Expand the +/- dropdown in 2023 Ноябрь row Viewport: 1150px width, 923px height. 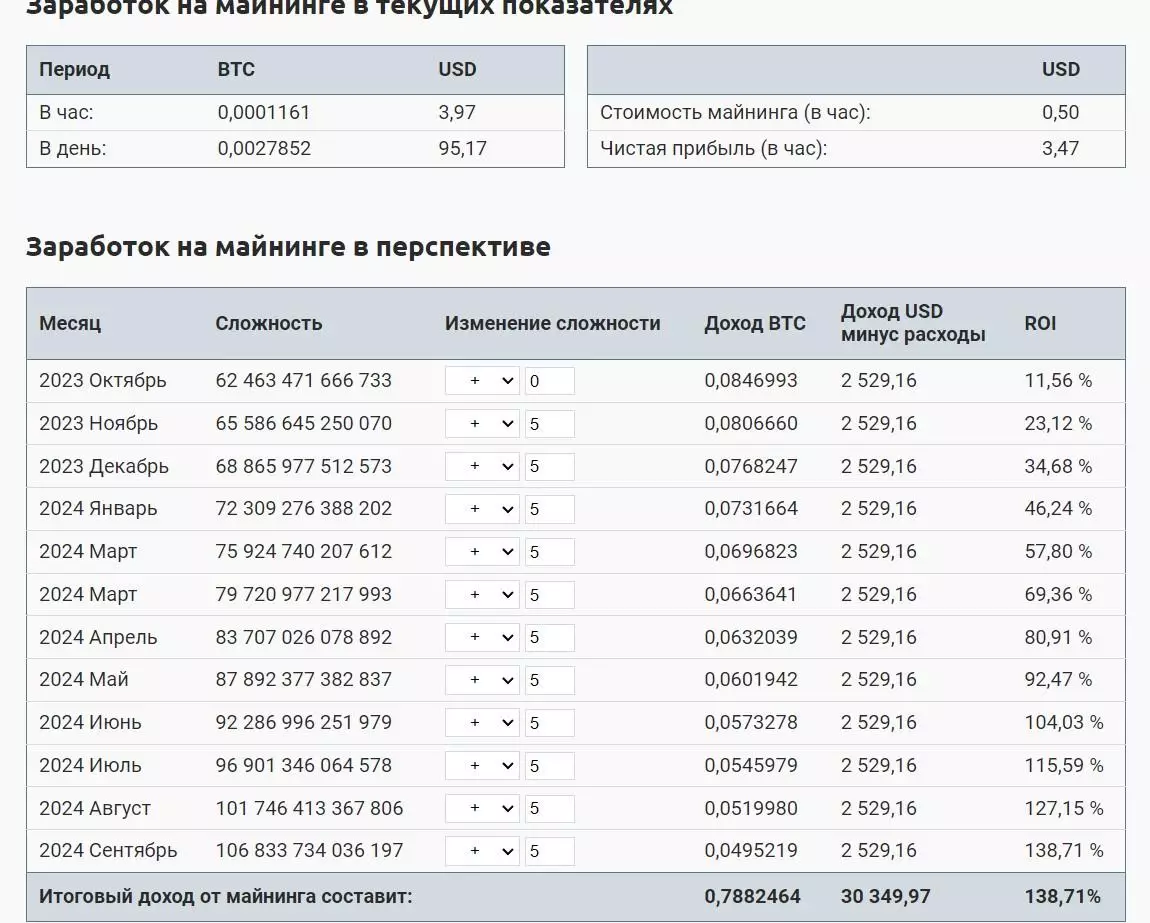[x=481, y=424]
